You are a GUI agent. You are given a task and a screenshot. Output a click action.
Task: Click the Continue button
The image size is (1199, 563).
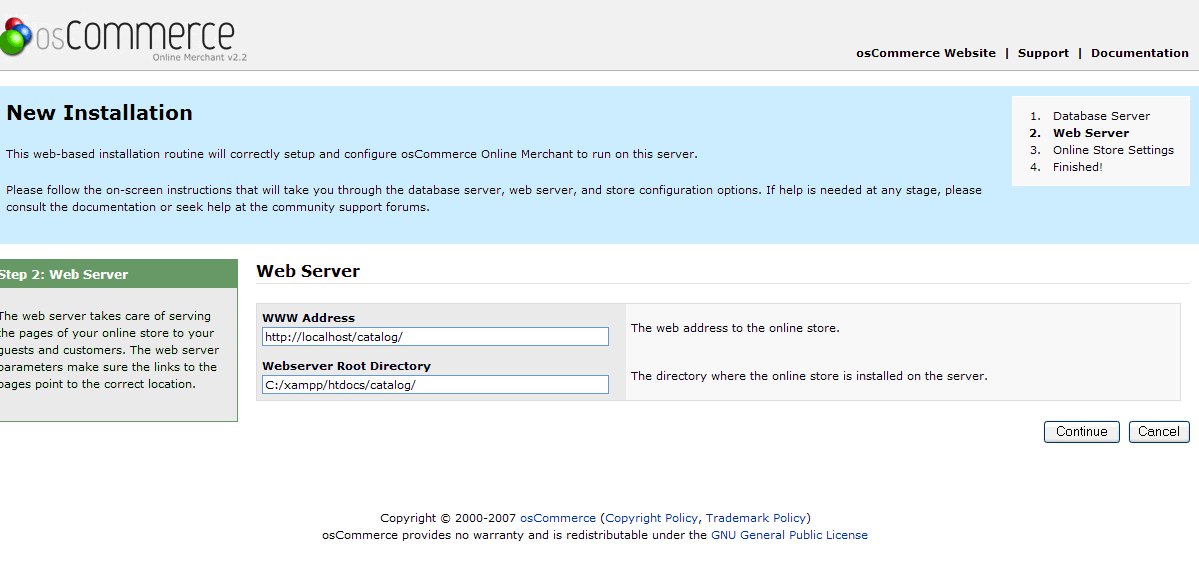[x=1081, y=431]
